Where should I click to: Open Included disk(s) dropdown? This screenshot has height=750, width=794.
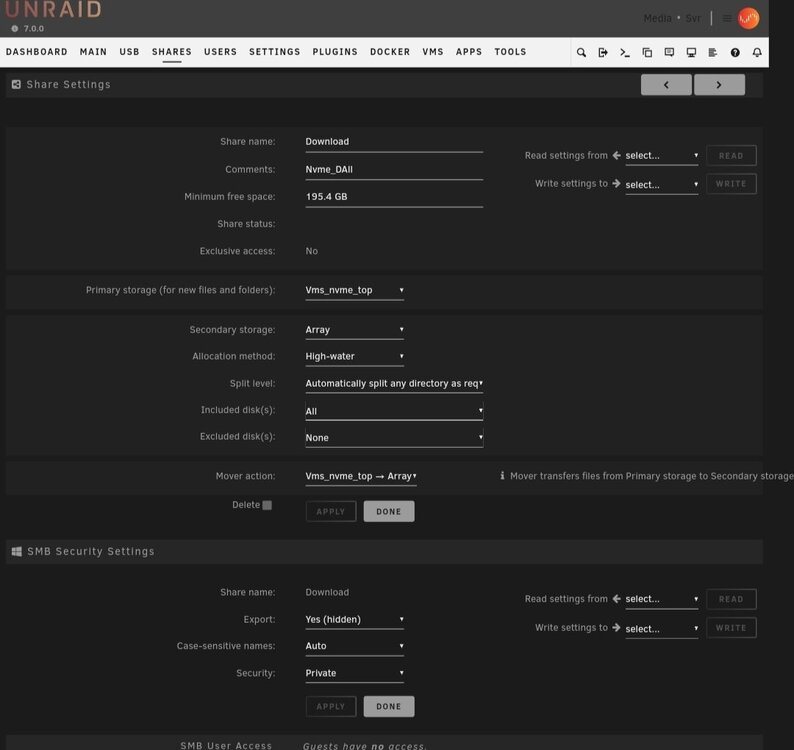(394, 411)
